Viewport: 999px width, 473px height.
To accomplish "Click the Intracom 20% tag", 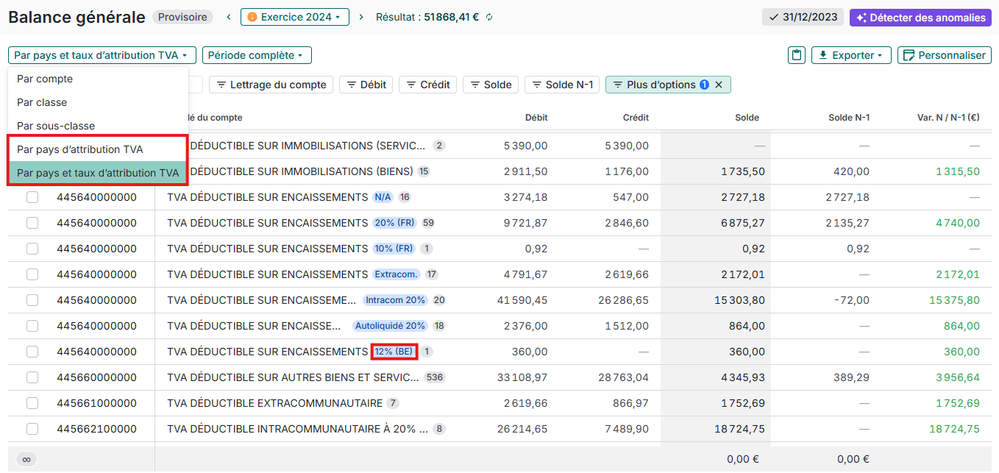I will 395,300.
